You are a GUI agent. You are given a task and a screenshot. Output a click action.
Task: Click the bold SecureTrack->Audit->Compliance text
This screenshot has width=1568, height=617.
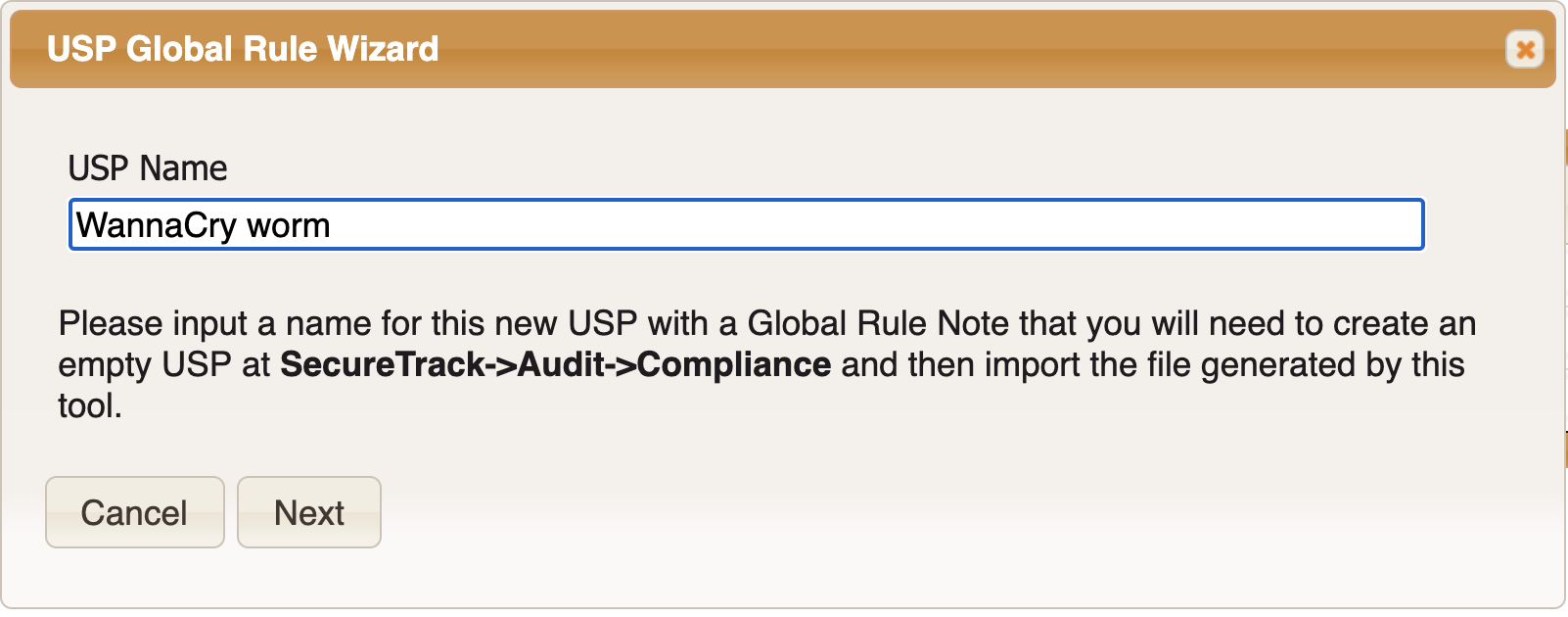555,364
